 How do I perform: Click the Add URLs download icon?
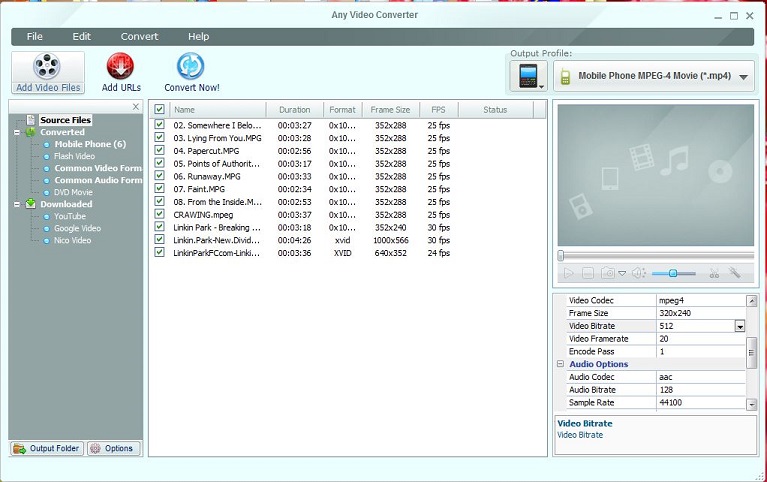121,67
